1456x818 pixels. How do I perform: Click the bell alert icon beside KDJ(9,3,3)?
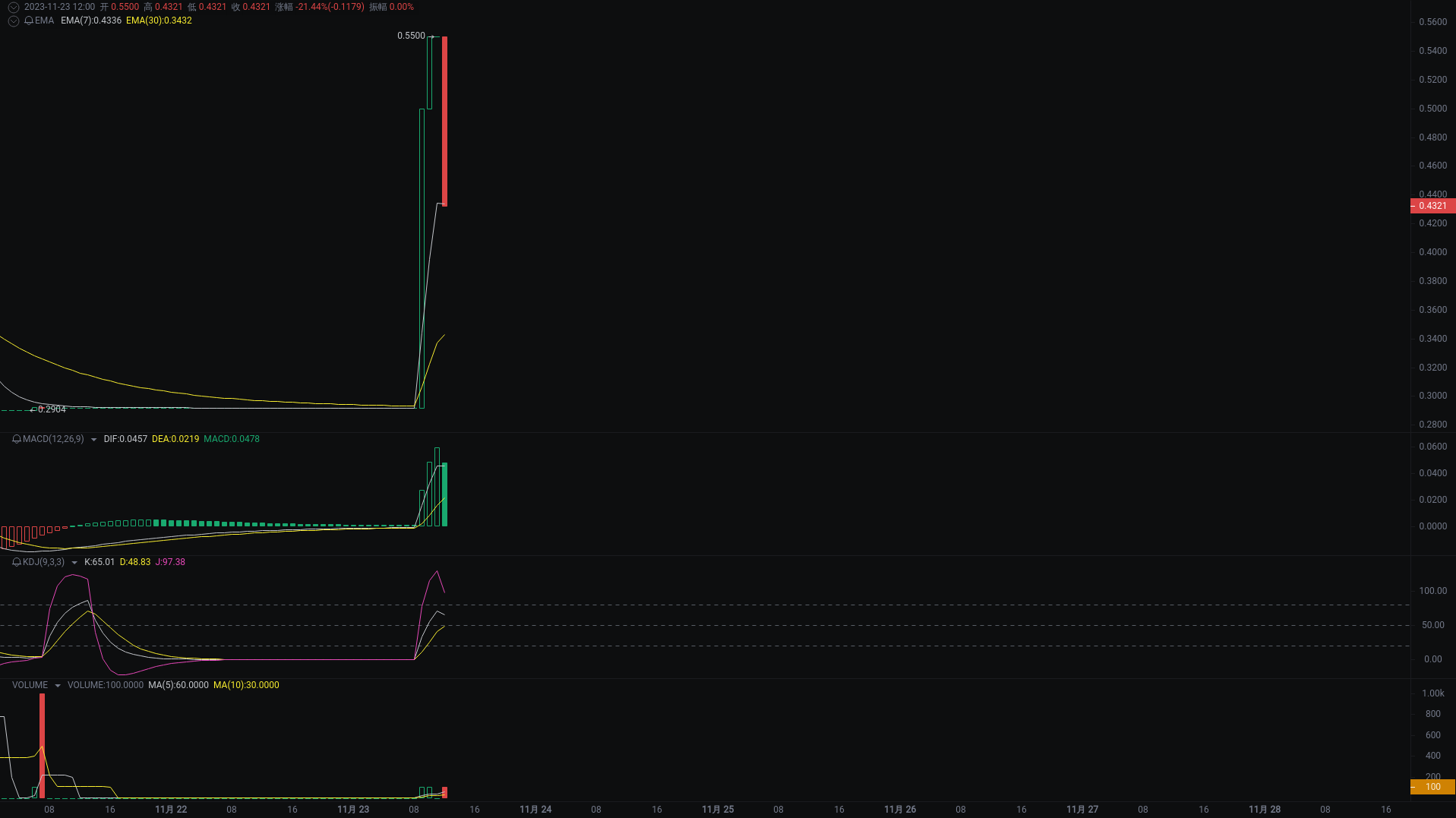(x=15, y=562)
